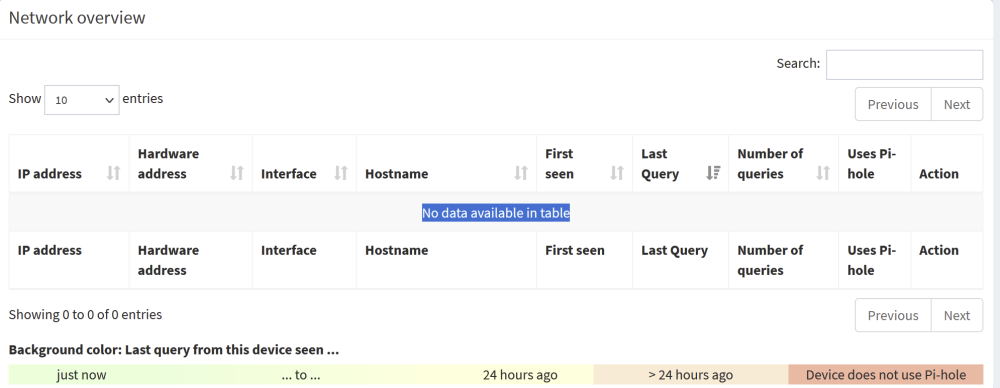Open the Show entries dropdown
Image resolution: width=1000 pixels, height=388 pixels.
click(82, 100)
